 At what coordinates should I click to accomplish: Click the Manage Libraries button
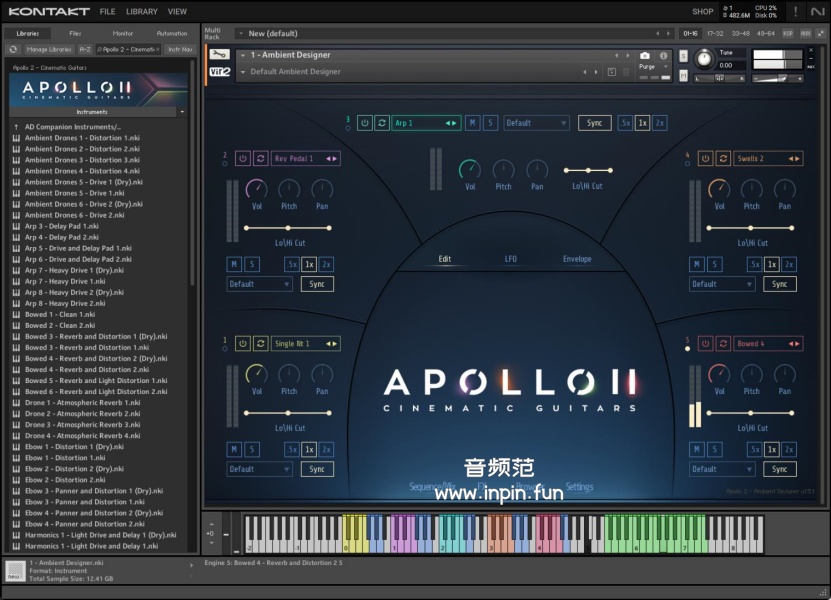tap(48, 49)
